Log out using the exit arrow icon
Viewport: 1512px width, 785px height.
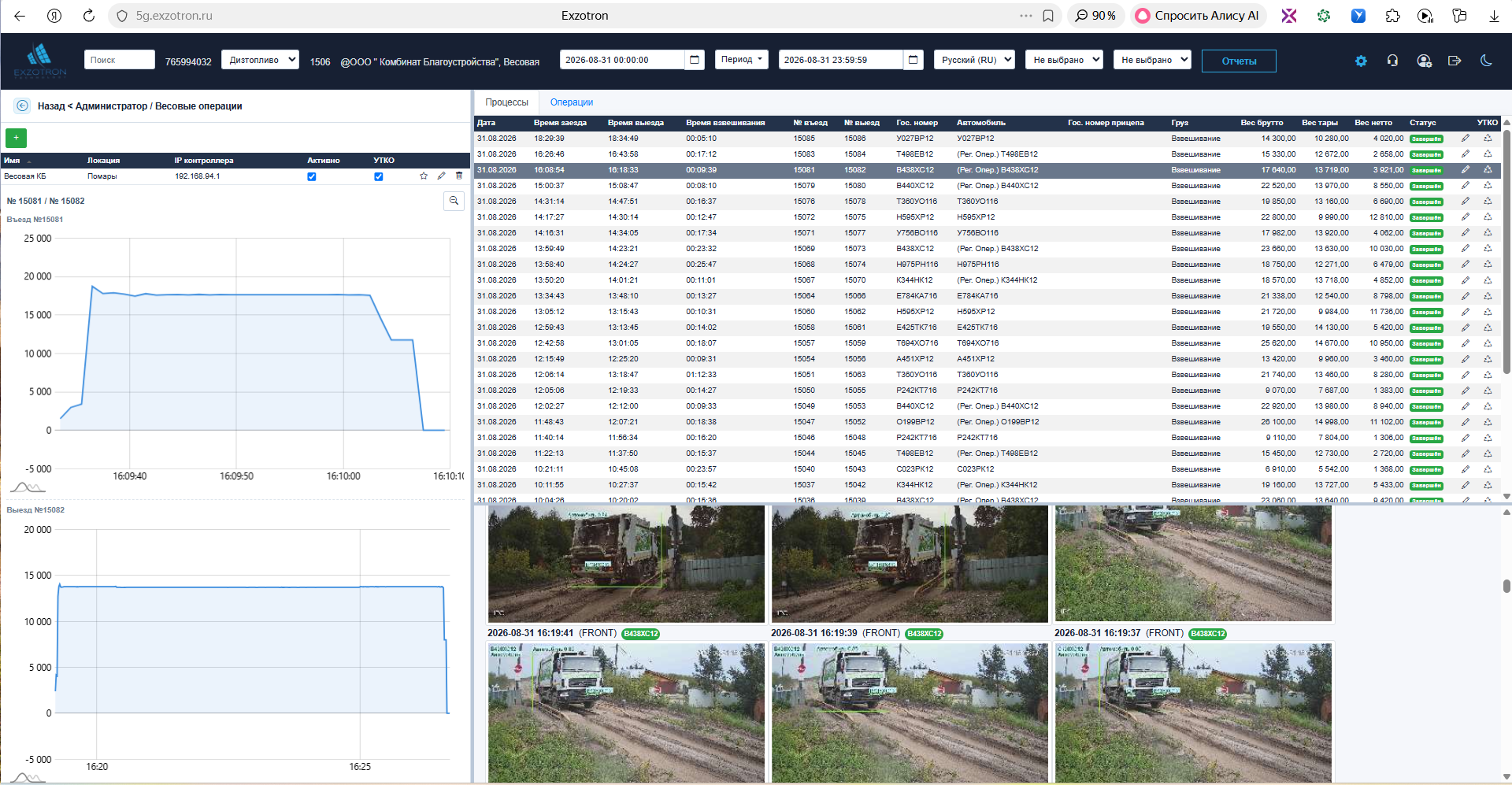click(x=1455, y=61)
